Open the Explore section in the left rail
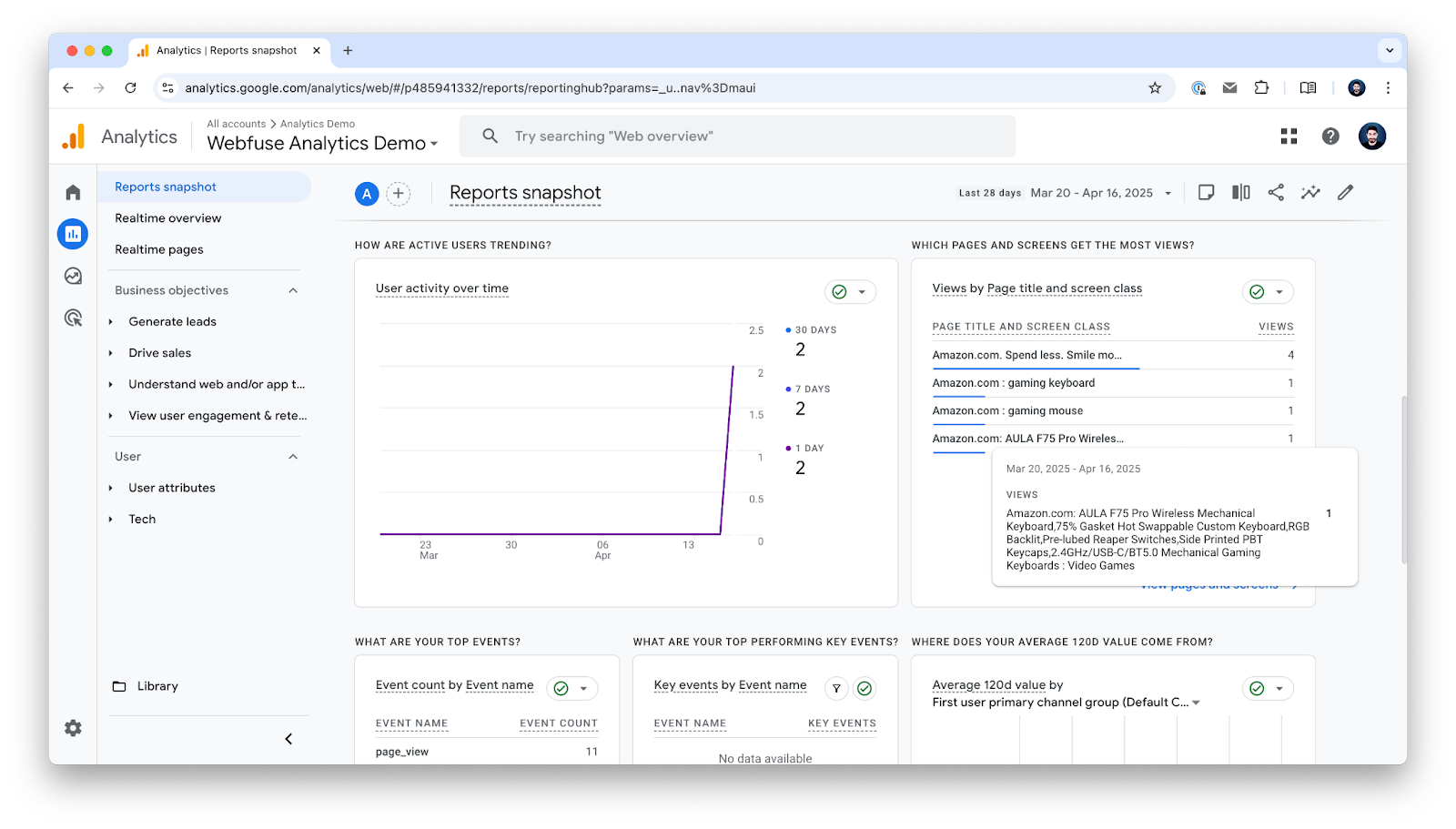This screenshot has height=829, width=1456. click(73, 275)
